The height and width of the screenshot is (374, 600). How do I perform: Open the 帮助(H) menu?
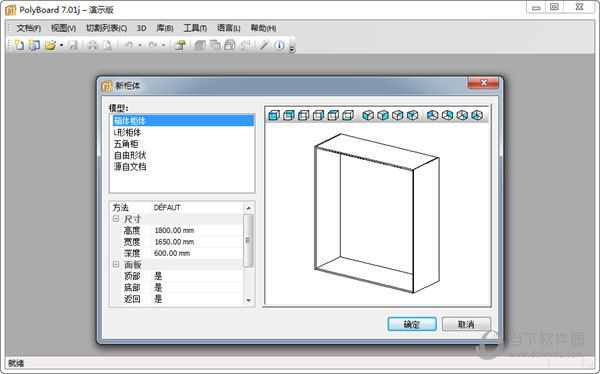coord(263,28)
